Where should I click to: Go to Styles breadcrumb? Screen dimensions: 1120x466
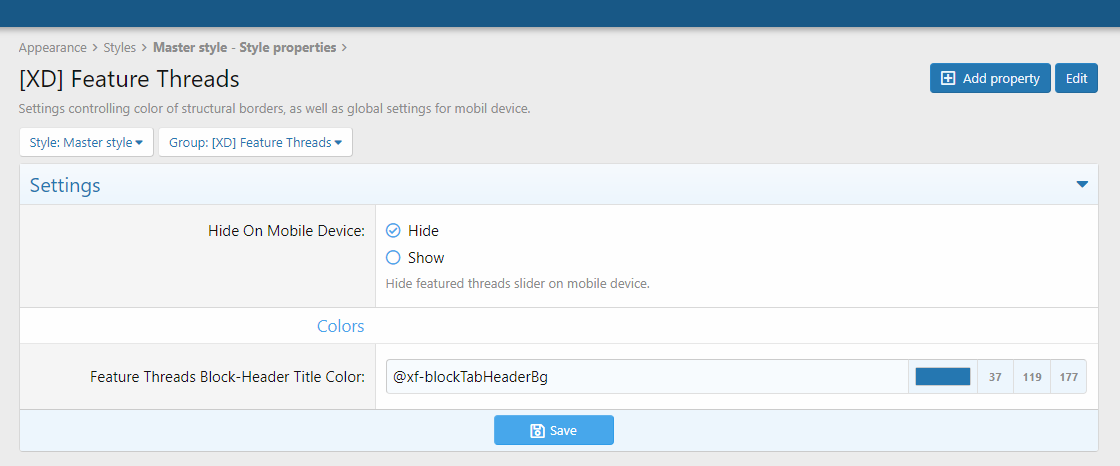pyautogui.click(x=120, y=47)
